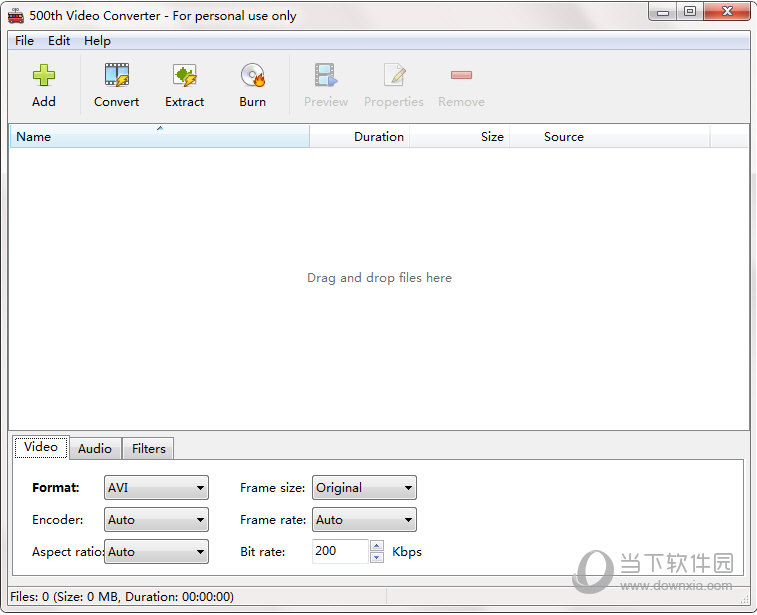Switch to the Filters tab
The height and width of the screenshot is (615, 757).
(149, 448)
